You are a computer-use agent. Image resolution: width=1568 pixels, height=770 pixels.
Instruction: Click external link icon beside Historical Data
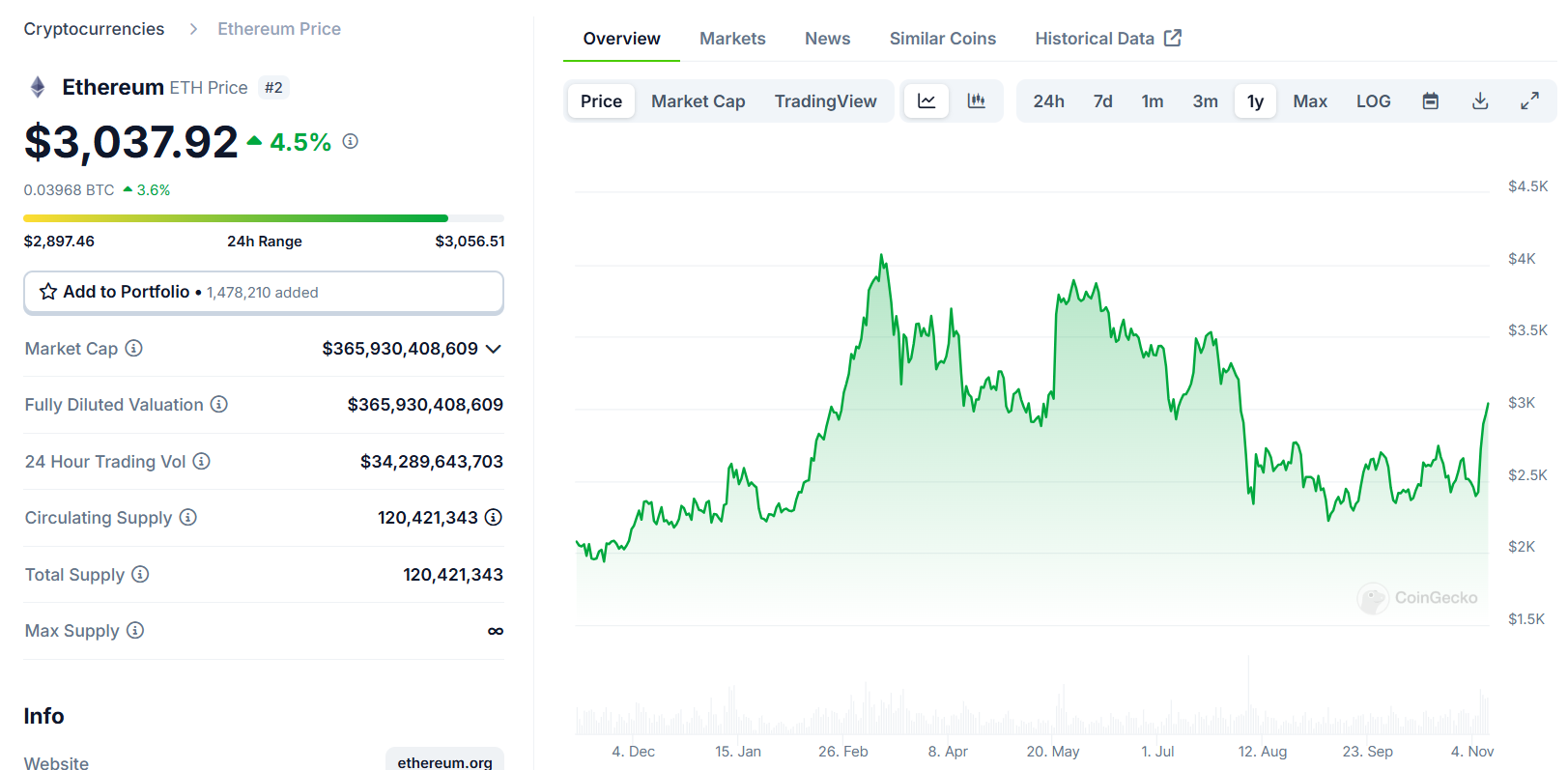[1173, 38]
